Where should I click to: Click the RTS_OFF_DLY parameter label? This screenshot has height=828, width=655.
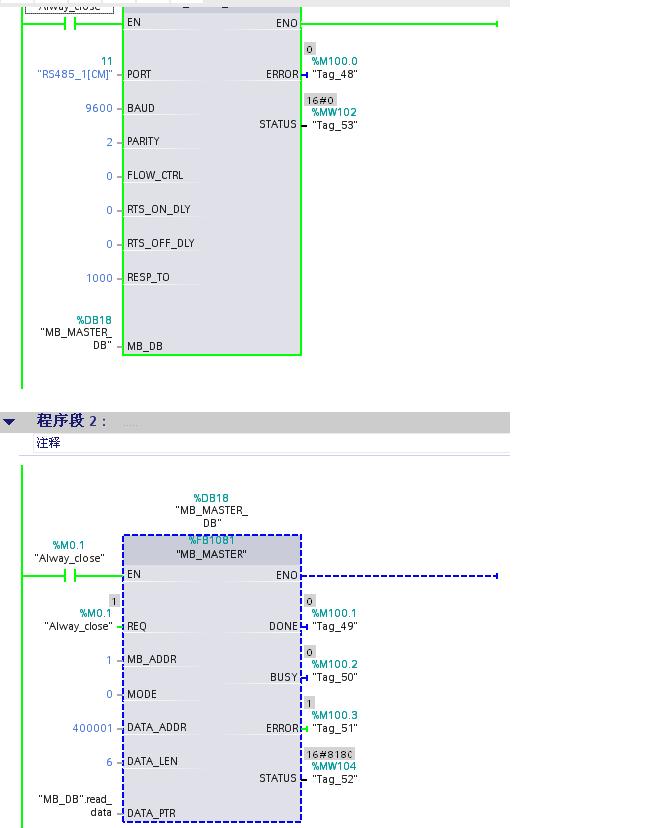[161, 243]
